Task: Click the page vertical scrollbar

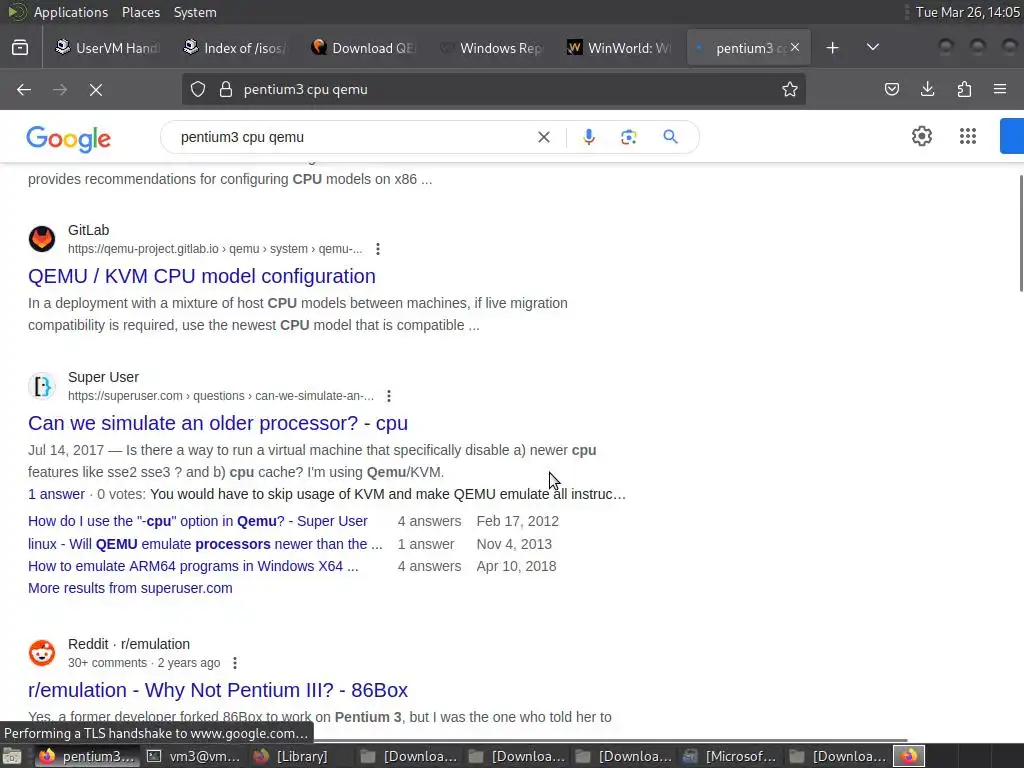Action: (1020, 234)
